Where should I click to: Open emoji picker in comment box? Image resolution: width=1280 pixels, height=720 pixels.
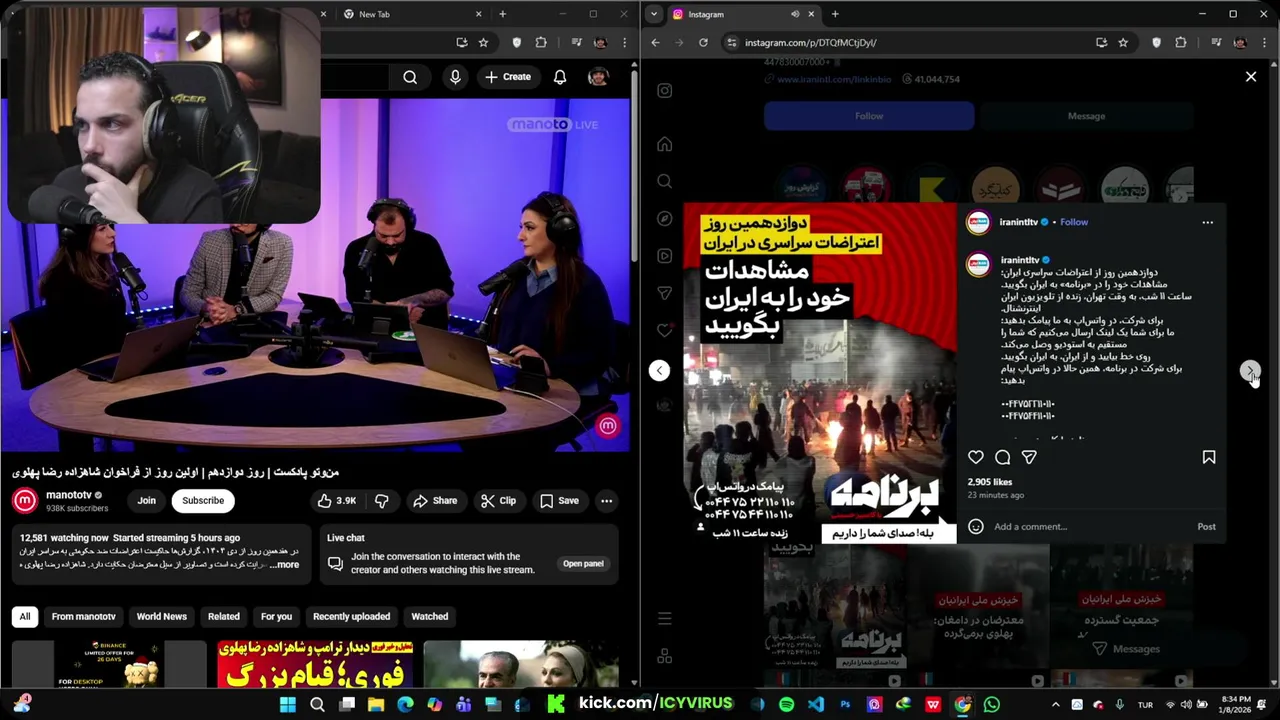pyautogui.click(x=976, y=527)
